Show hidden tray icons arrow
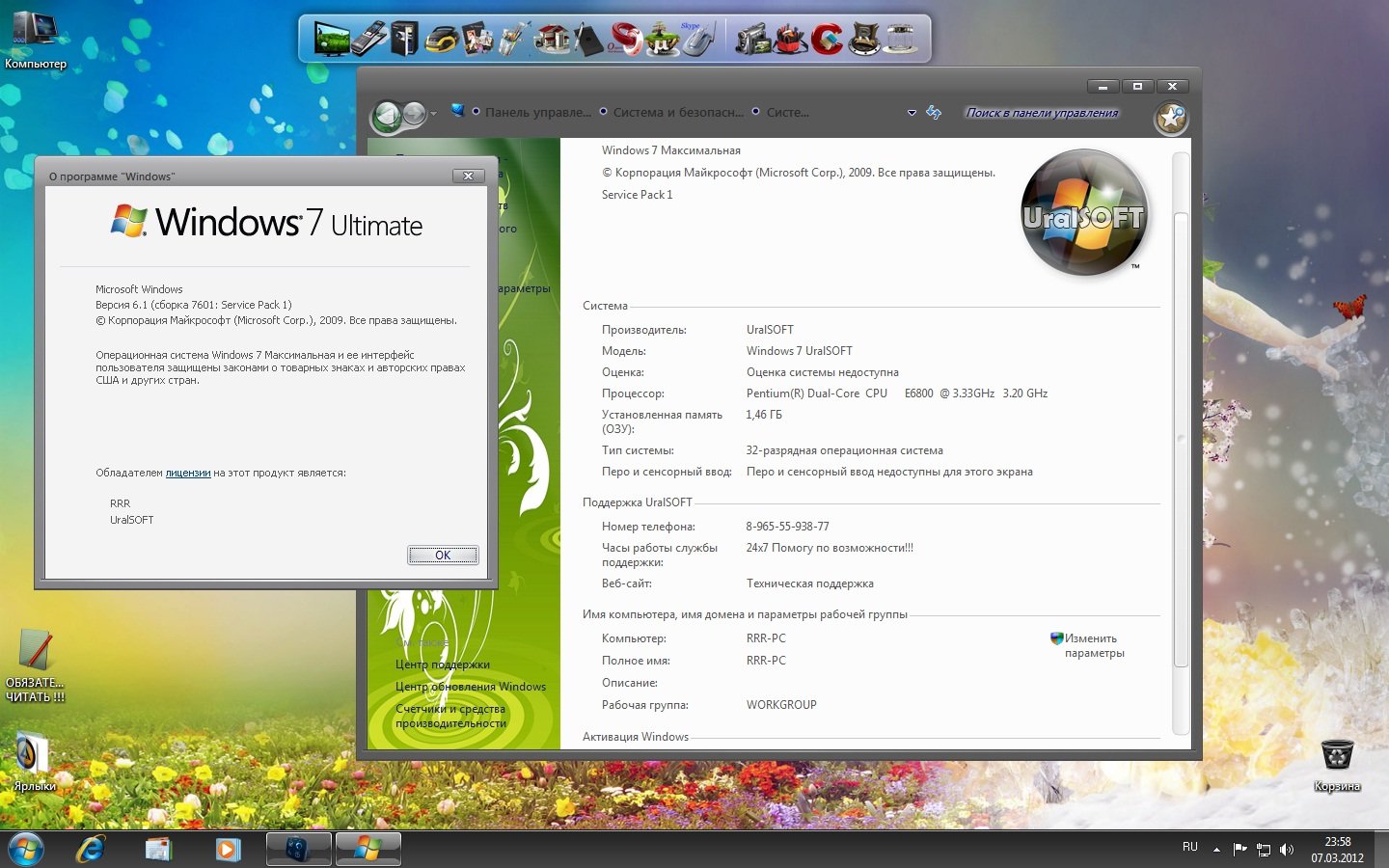 tap(1216, 850)
